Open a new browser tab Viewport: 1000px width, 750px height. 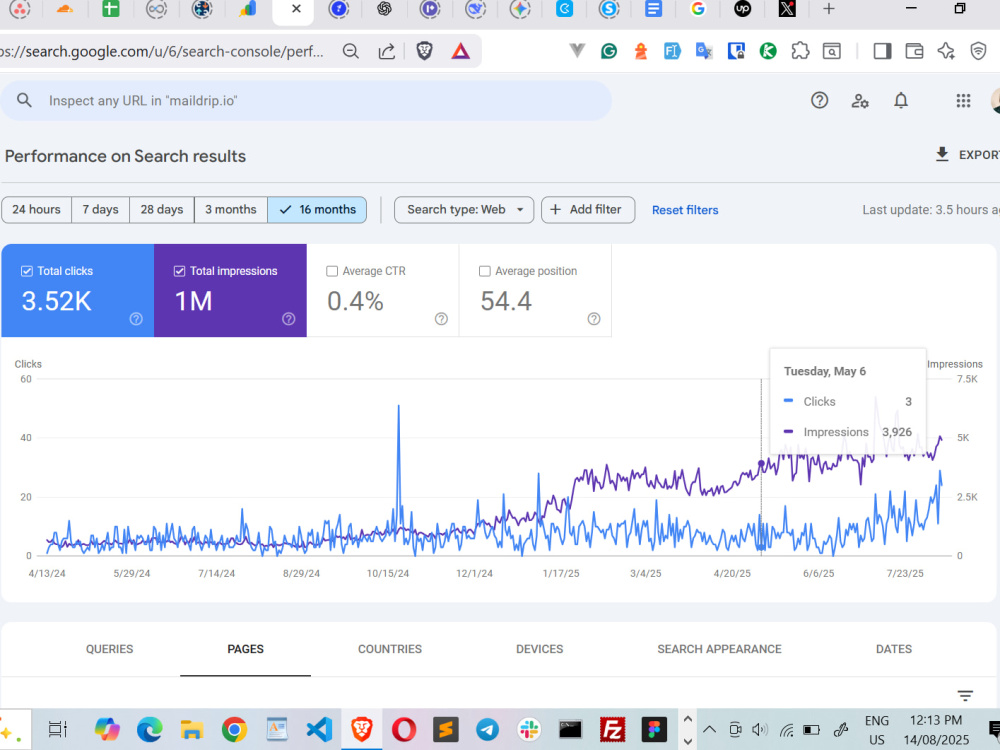[828, 9]
